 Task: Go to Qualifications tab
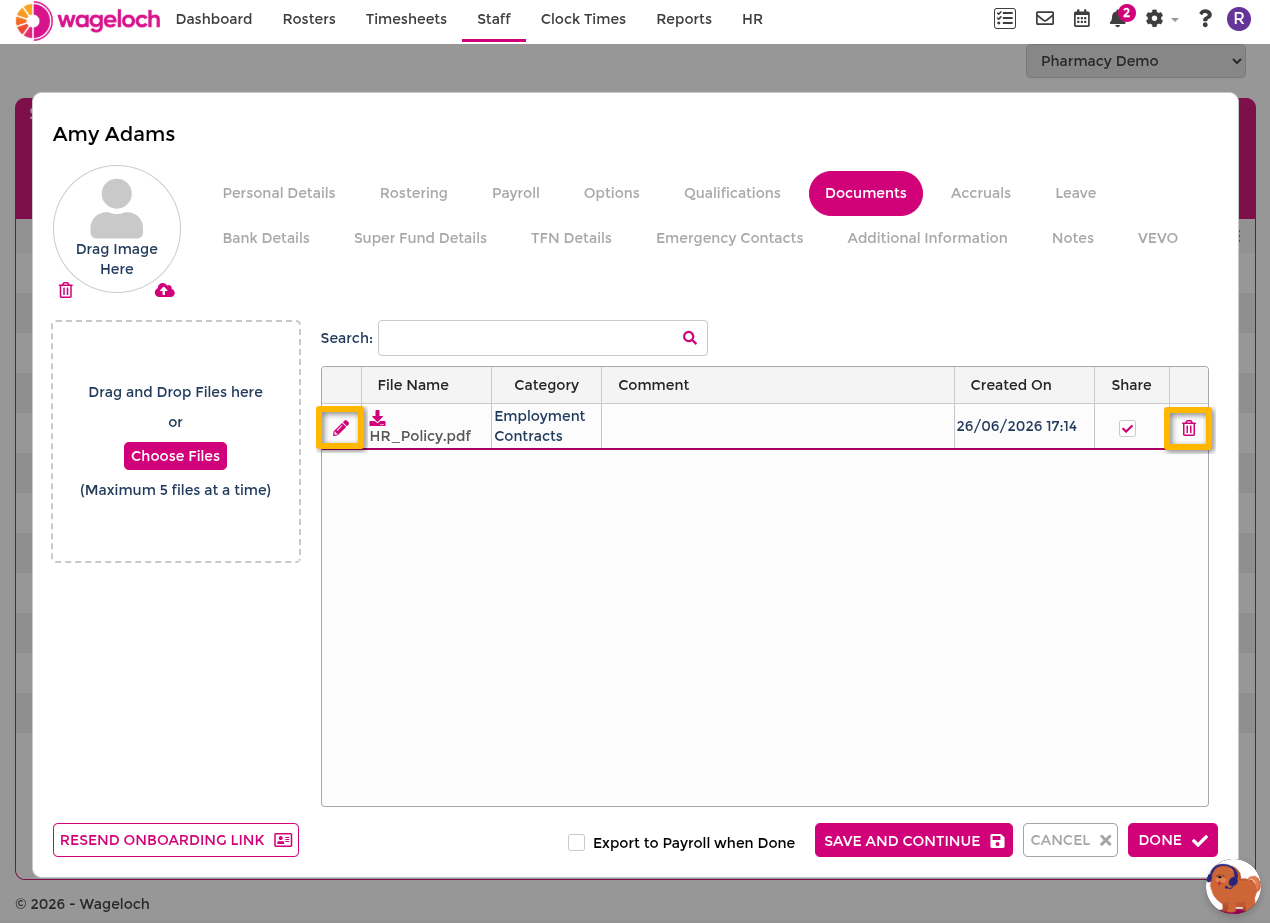[x=732, y=193]
